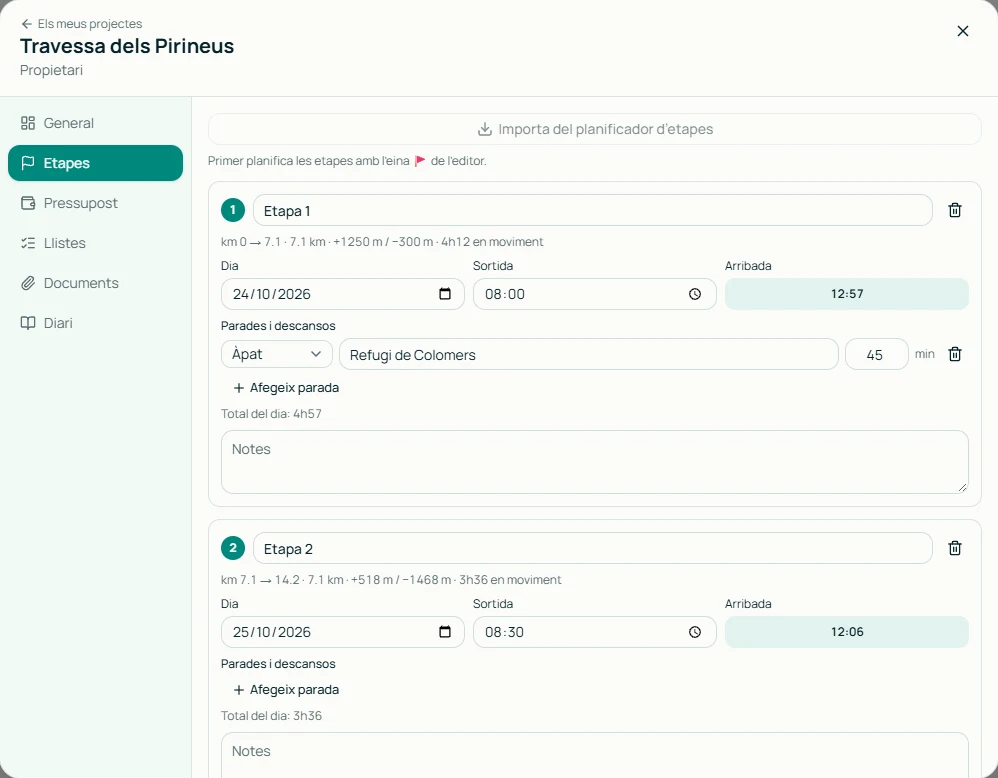The width and height of the screenshot is (998, 778).
Task: Add a stop to Etapa 1
Action: (286, 388)
